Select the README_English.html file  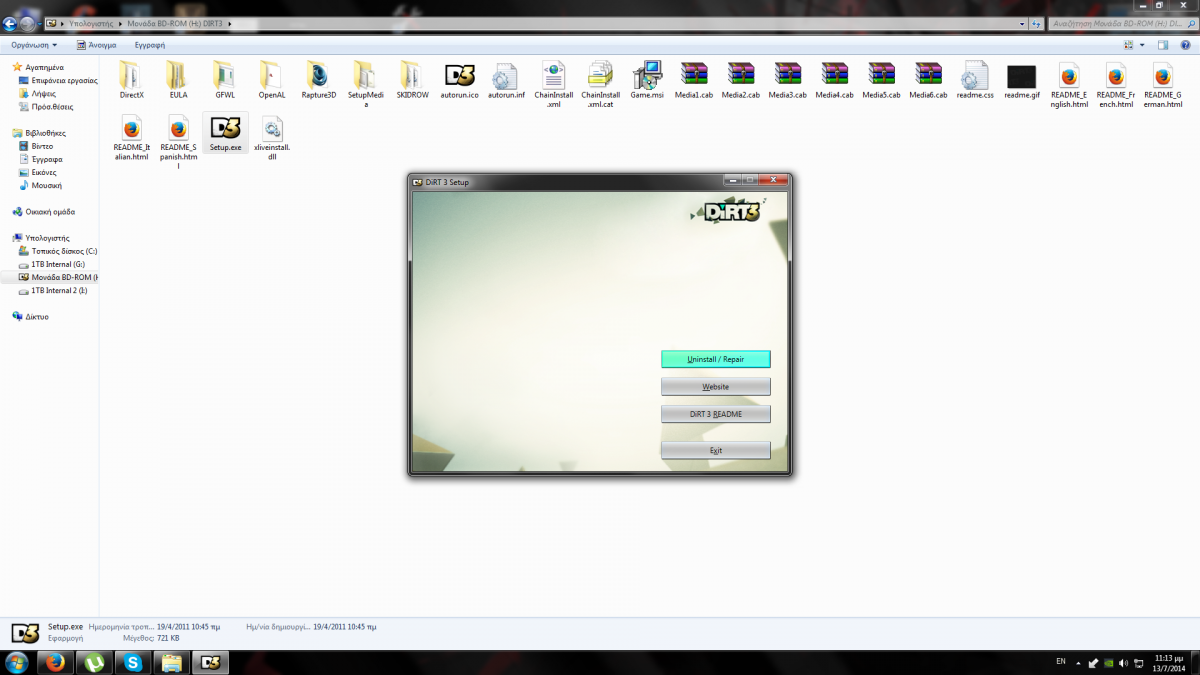(x=1070, y=85)
